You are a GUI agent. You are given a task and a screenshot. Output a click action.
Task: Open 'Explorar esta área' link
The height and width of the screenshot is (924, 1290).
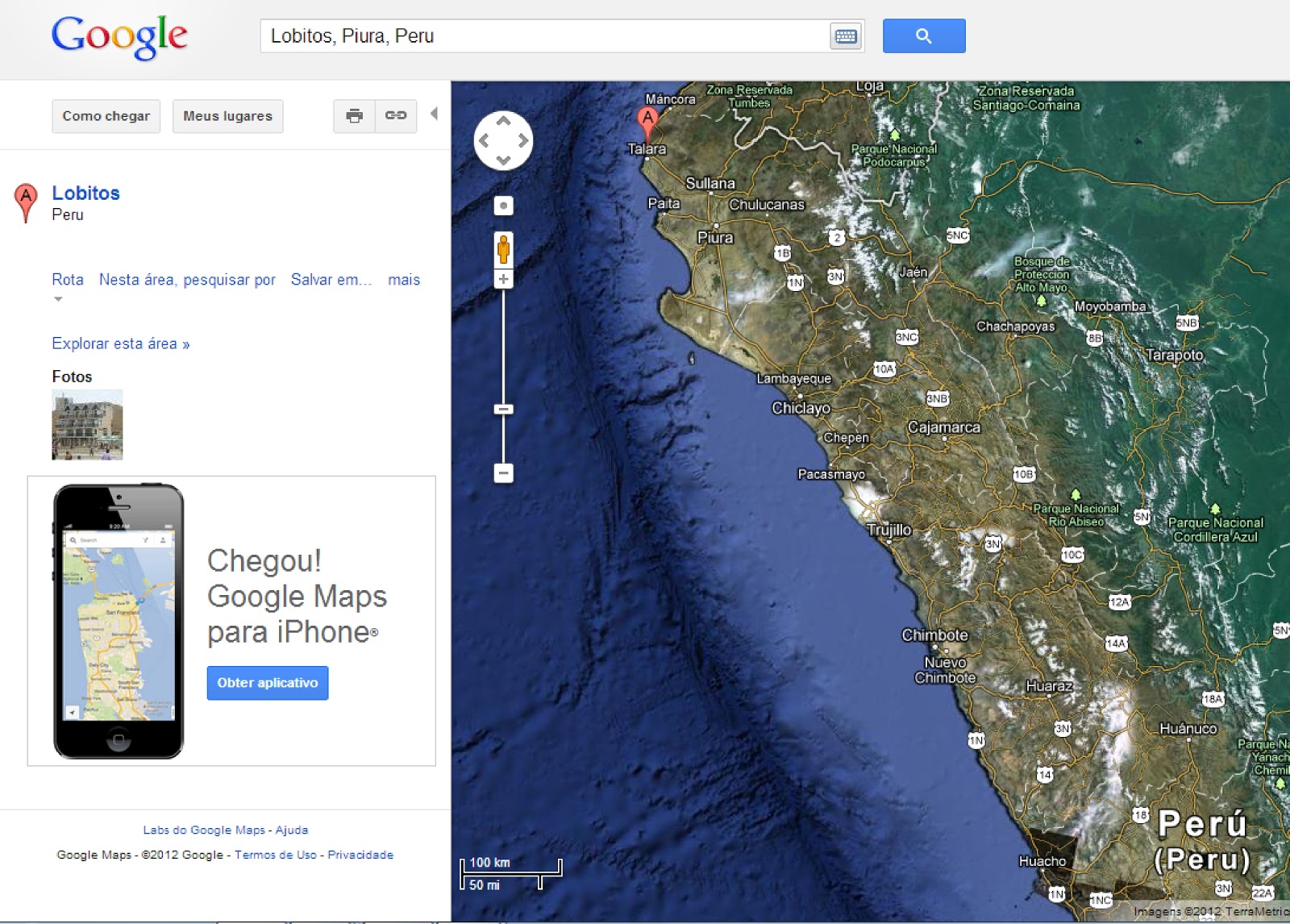[x=121, y=343]
